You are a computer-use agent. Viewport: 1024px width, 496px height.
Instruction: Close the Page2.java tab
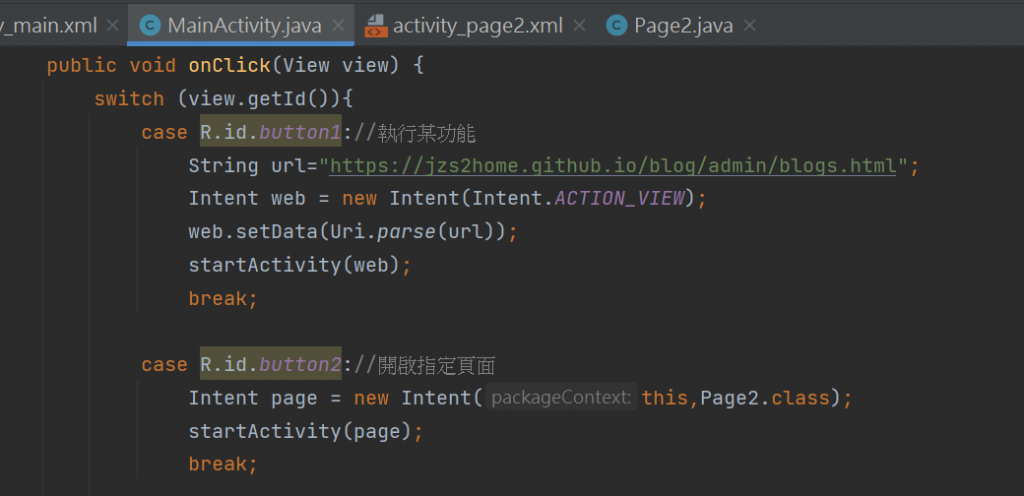pyautogui.click(x=750, y=26)
